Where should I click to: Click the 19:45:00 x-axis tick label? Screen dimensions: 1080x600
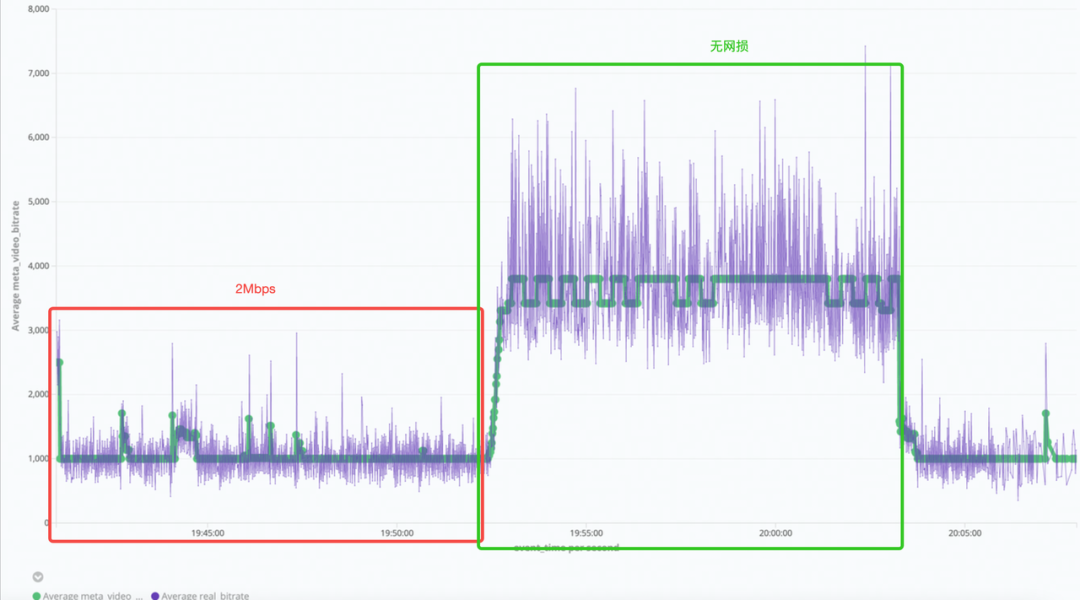tap(207, 534)
